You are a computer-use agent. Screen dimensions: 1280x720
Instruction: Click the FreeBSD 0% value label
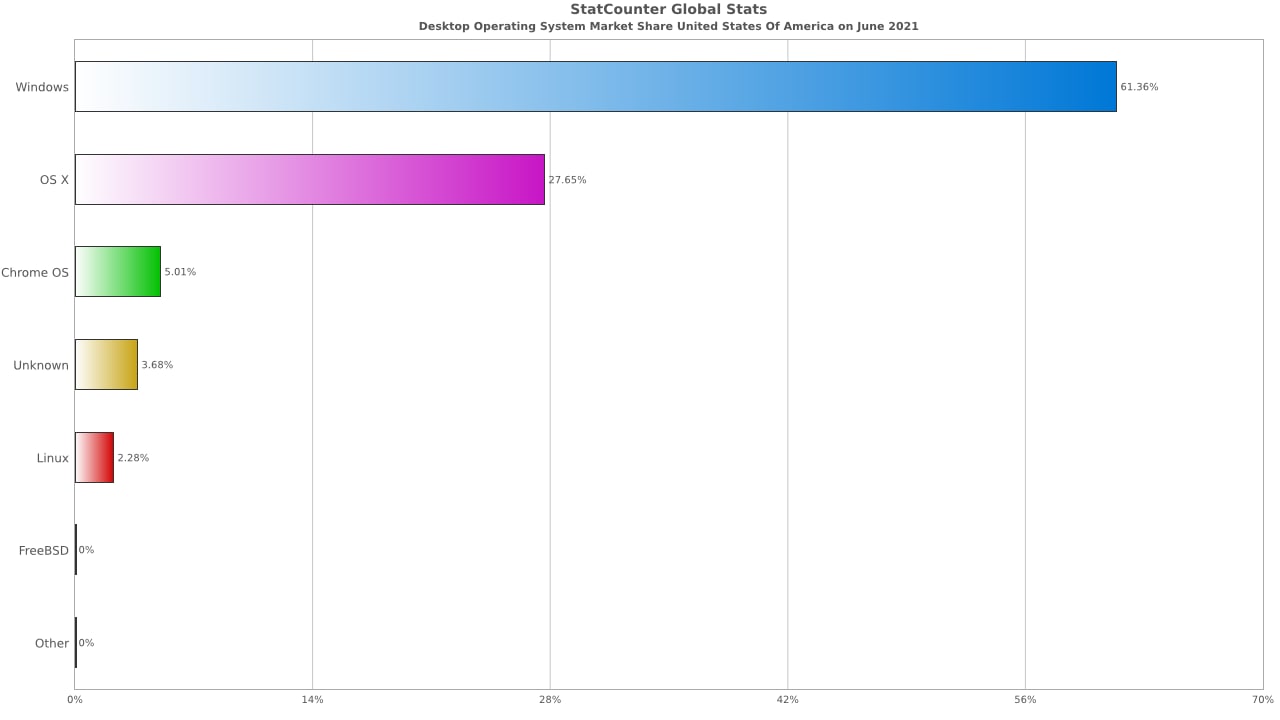(x=86, y=550)
